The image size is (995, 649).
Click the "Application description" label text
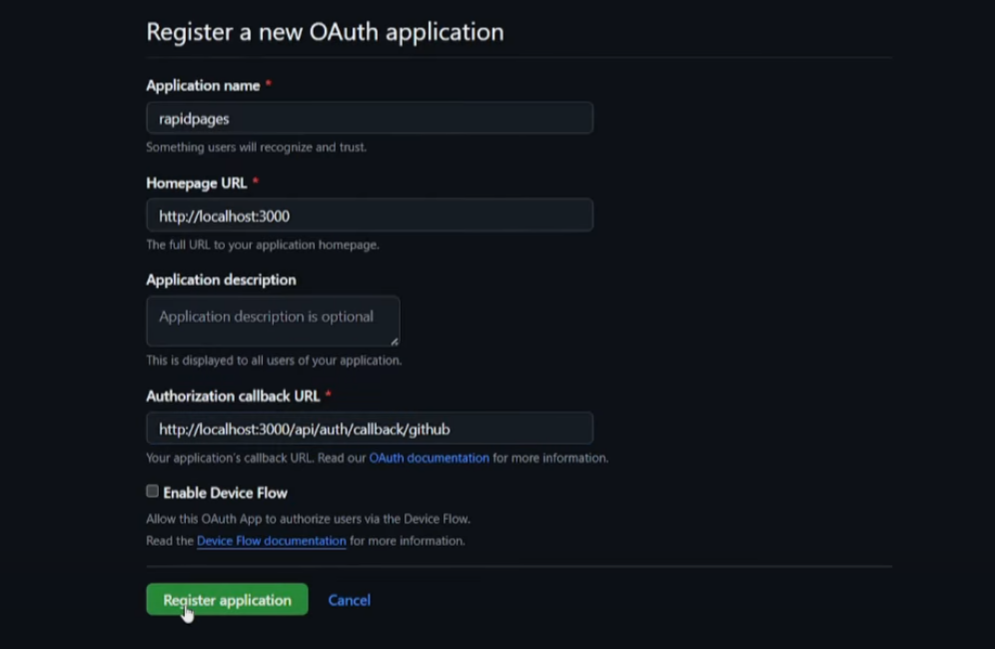tap(221, 280)
